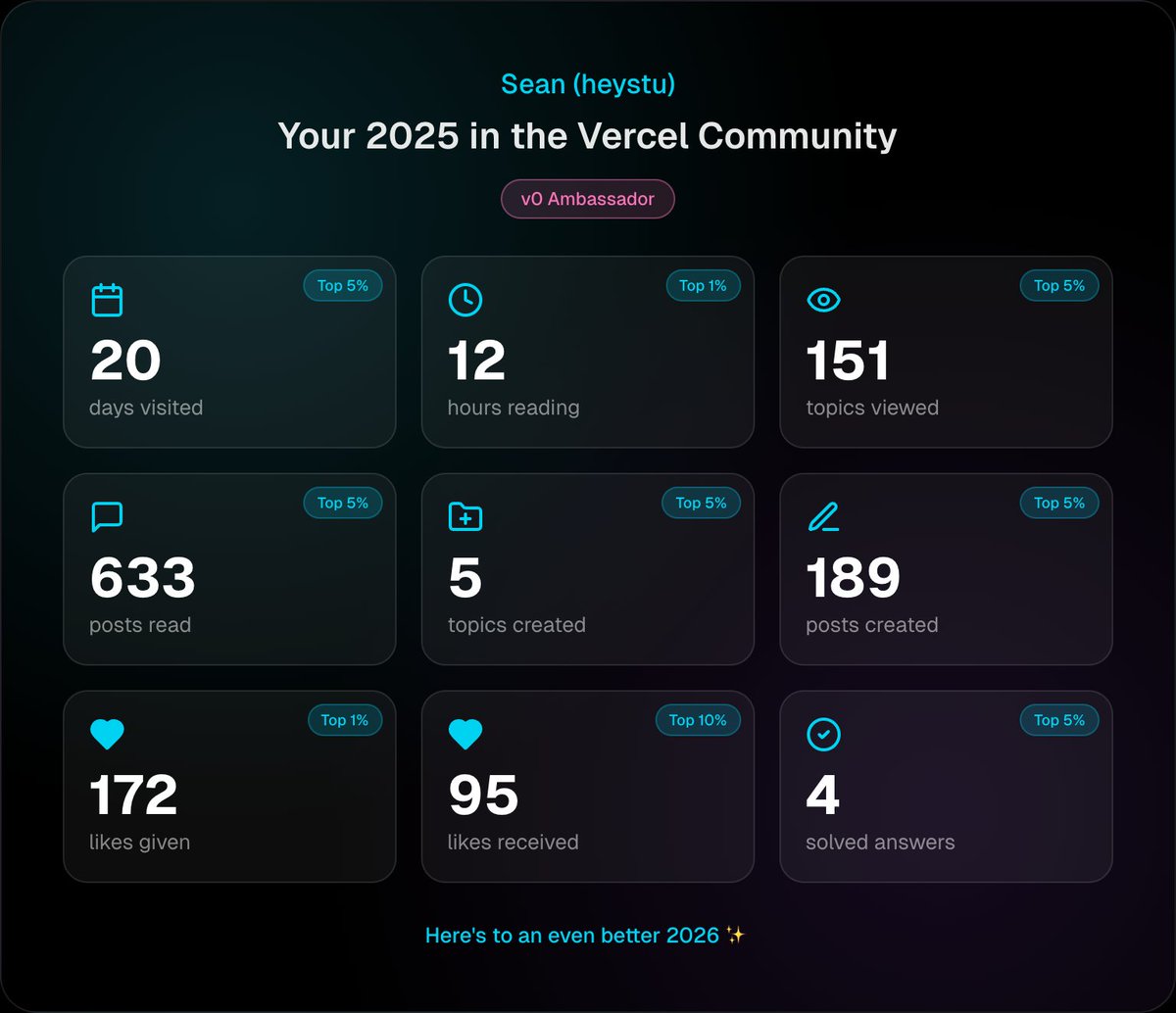
Task: Click the 'topics viewed' label
Action: [x=872, y=408]
